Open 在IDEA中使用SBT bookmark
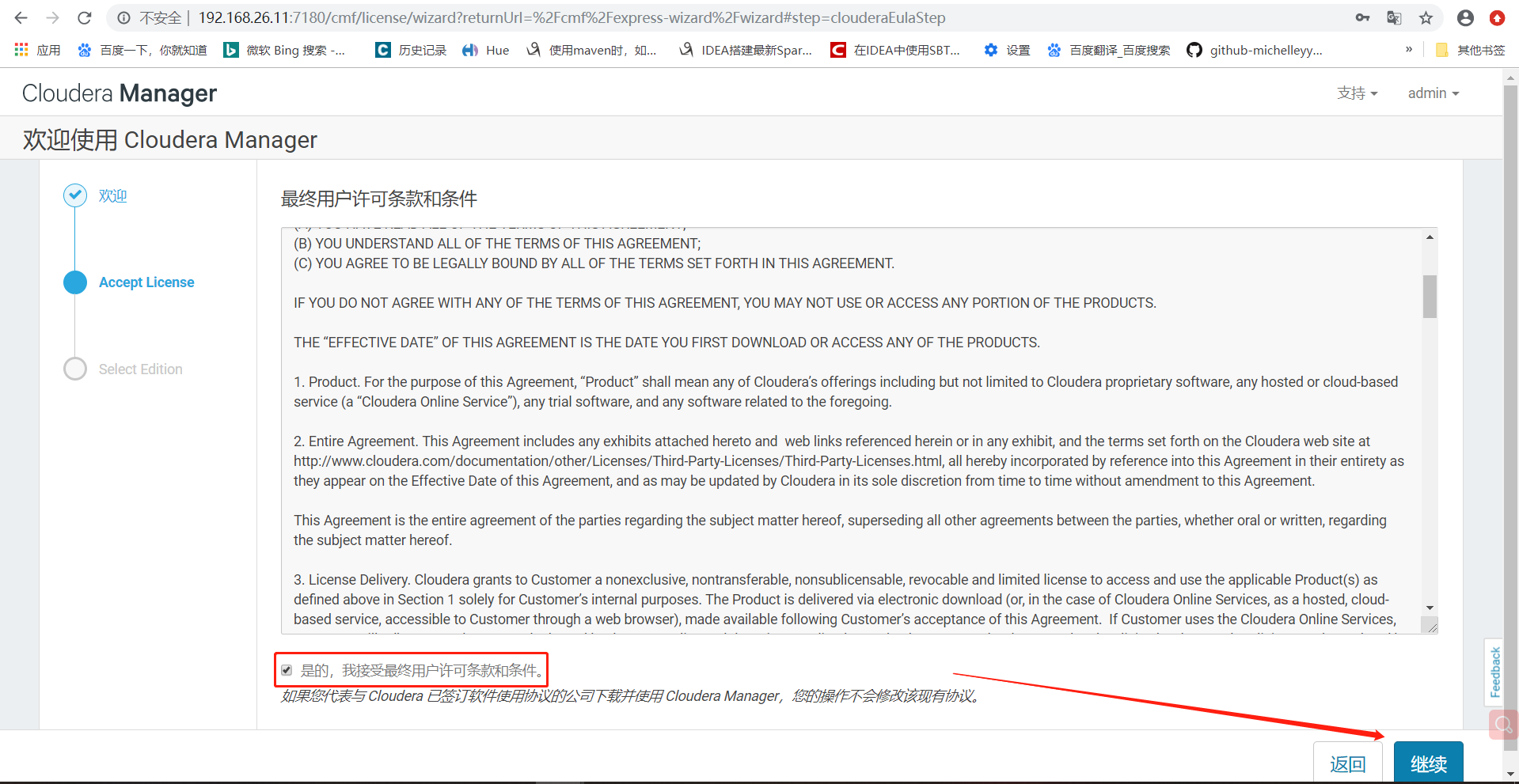Viewport: 1519px width, 784px height. click(x=895, y=50)
